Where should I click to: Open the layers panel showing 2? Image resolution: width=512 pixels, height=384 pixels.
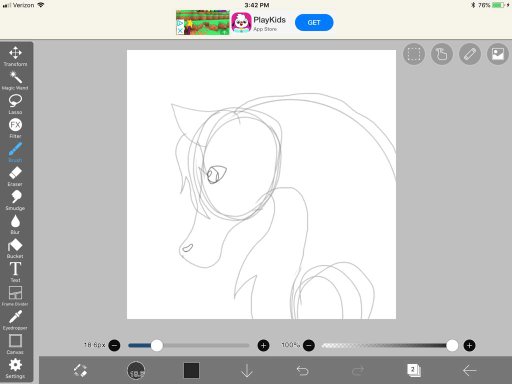click(x=414, y=370)
